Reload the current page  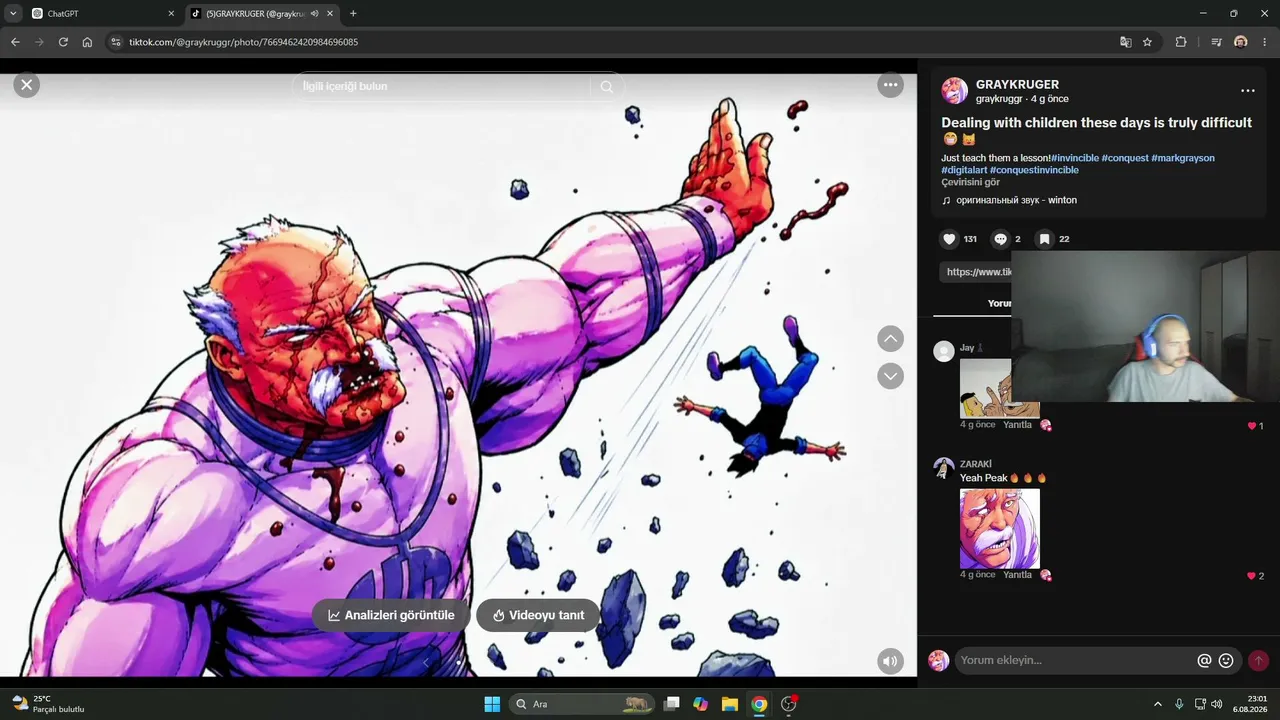(63, 42)
